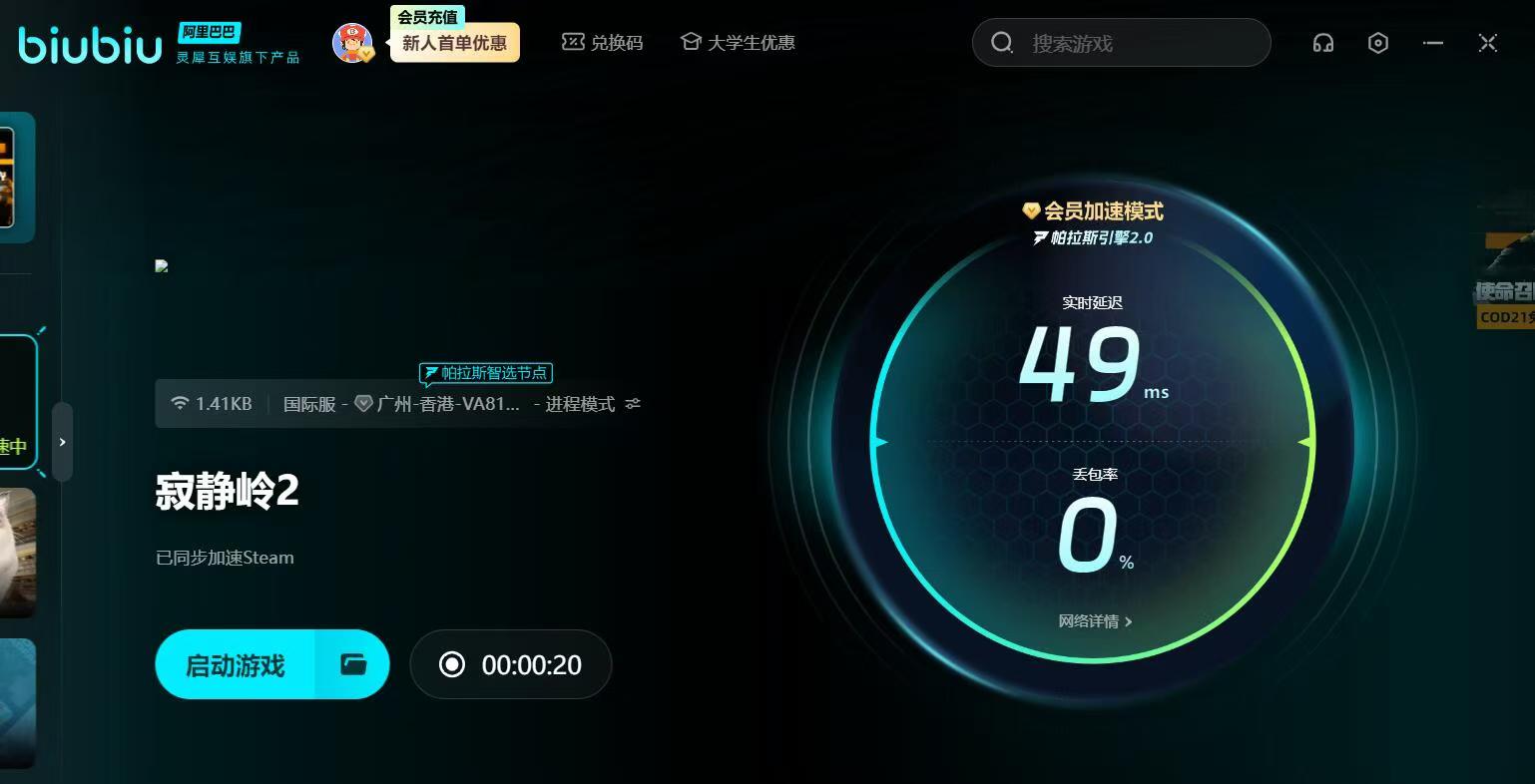
Task: Open the game folder path icon
Action: (x=353, y=664)
